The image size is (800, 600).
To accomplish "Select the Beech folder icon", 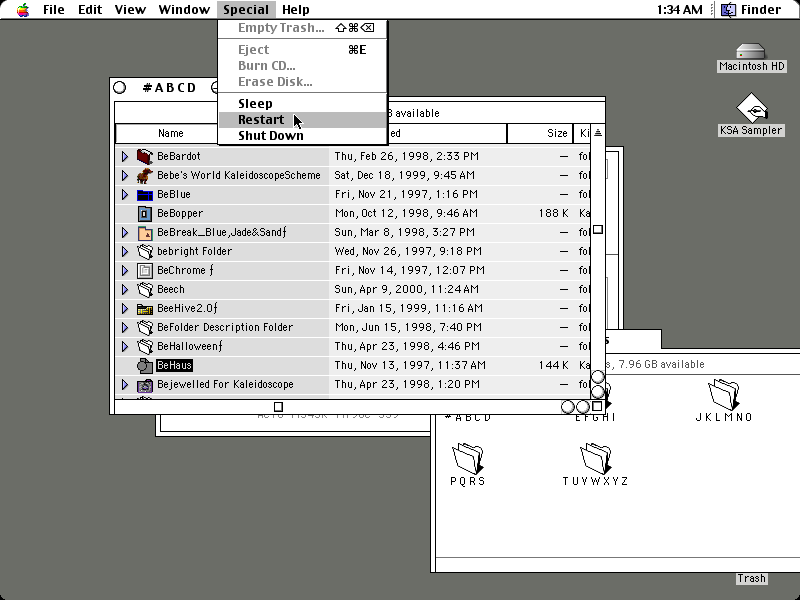I will pos(145,289).
